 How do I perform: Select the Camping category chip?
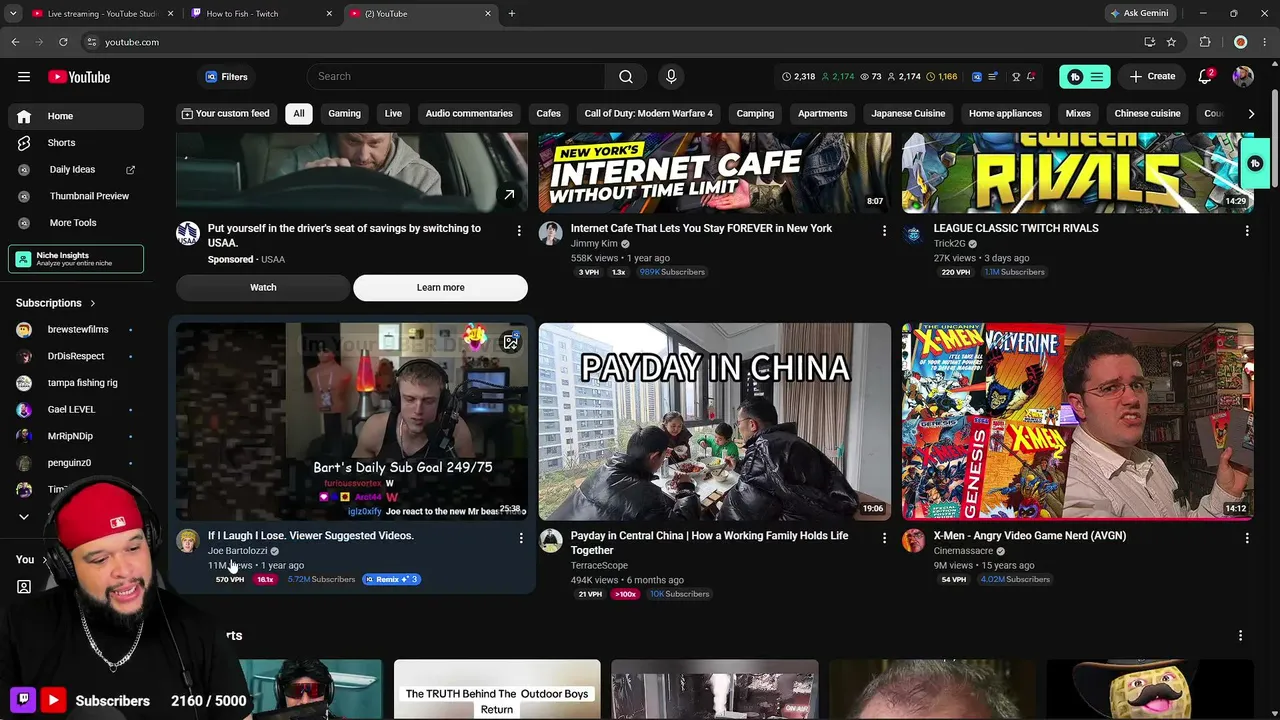(x=755, y=114)
